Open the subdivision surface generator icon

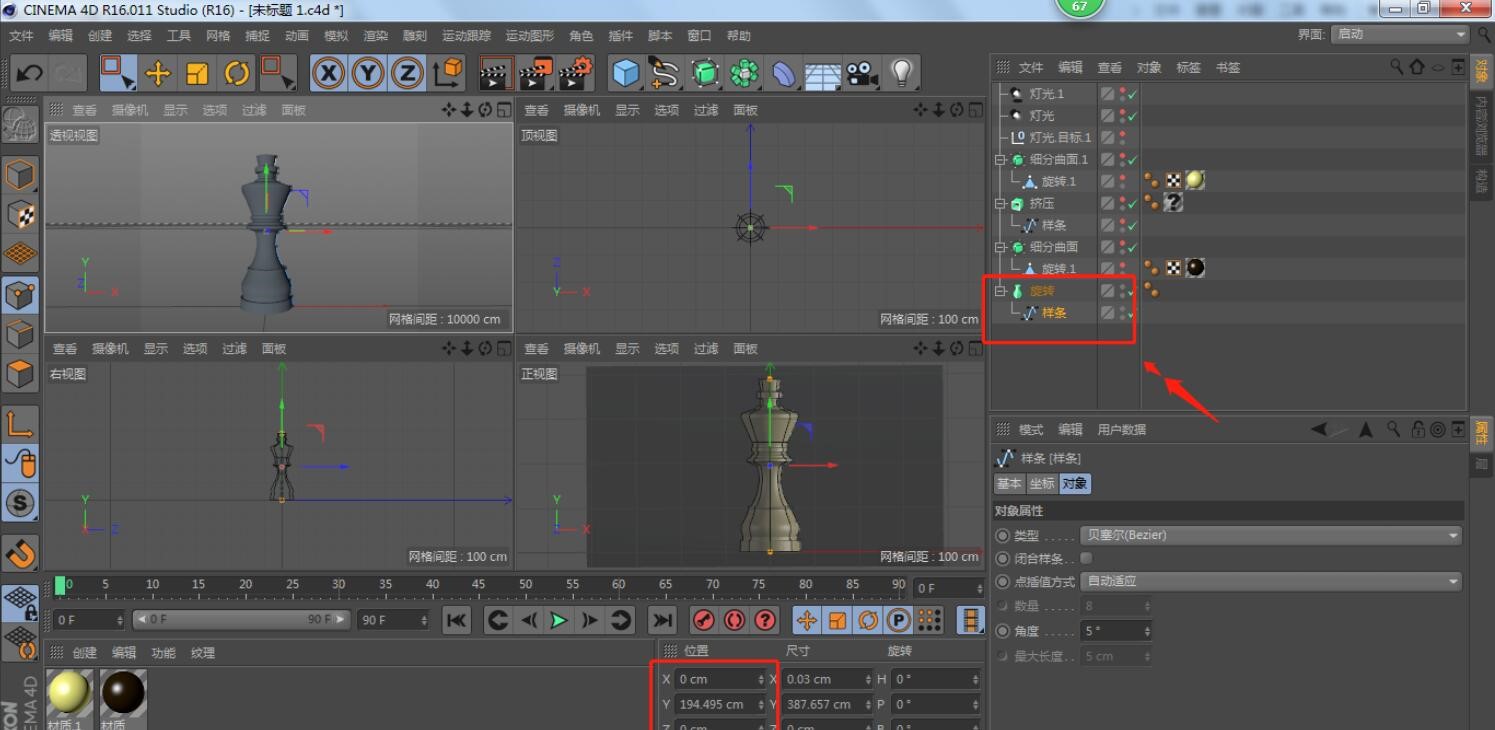tap(705, 73)
